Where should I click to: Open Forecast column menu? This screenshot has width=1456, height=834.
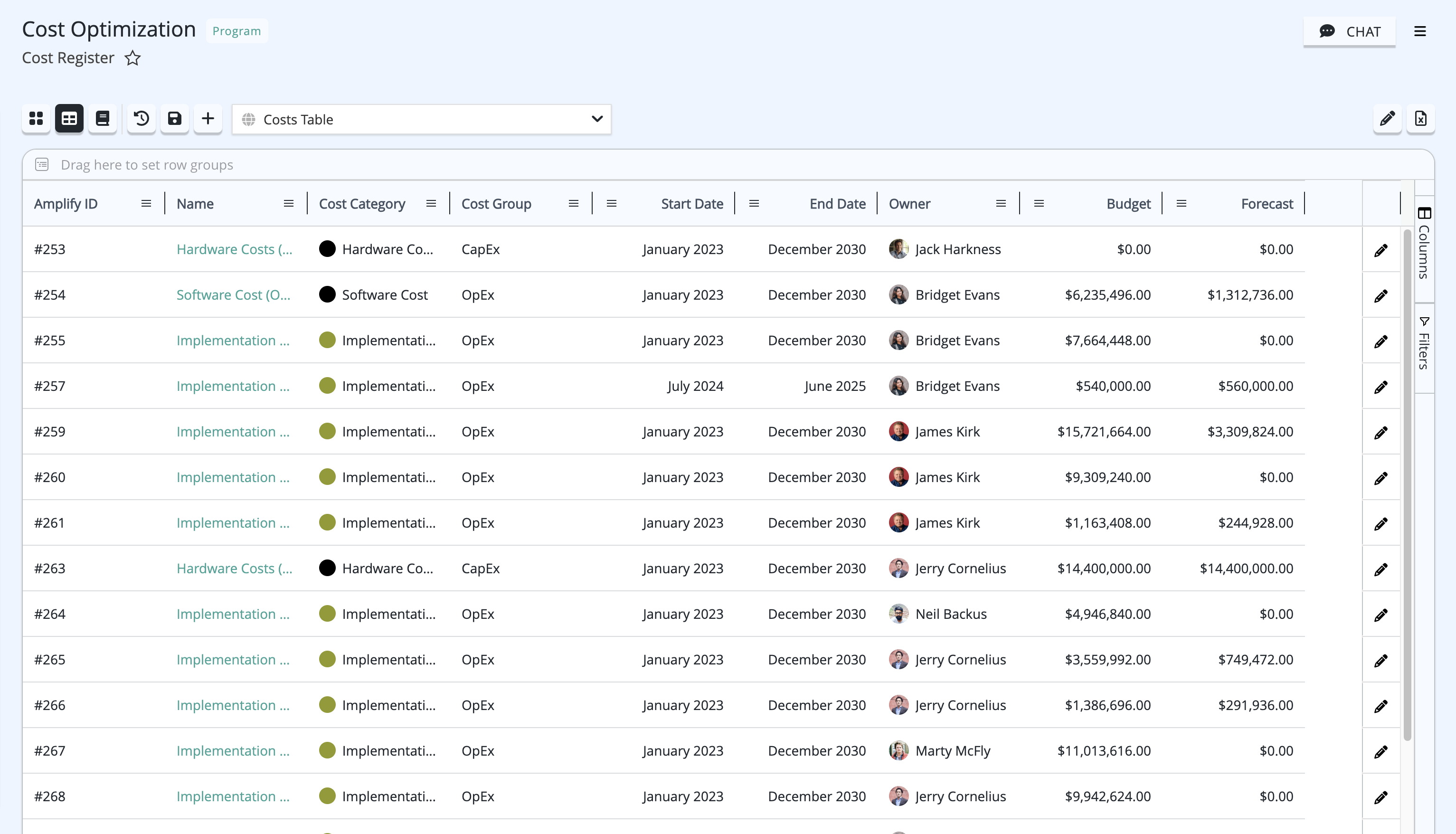click(x=1181, y=203)
